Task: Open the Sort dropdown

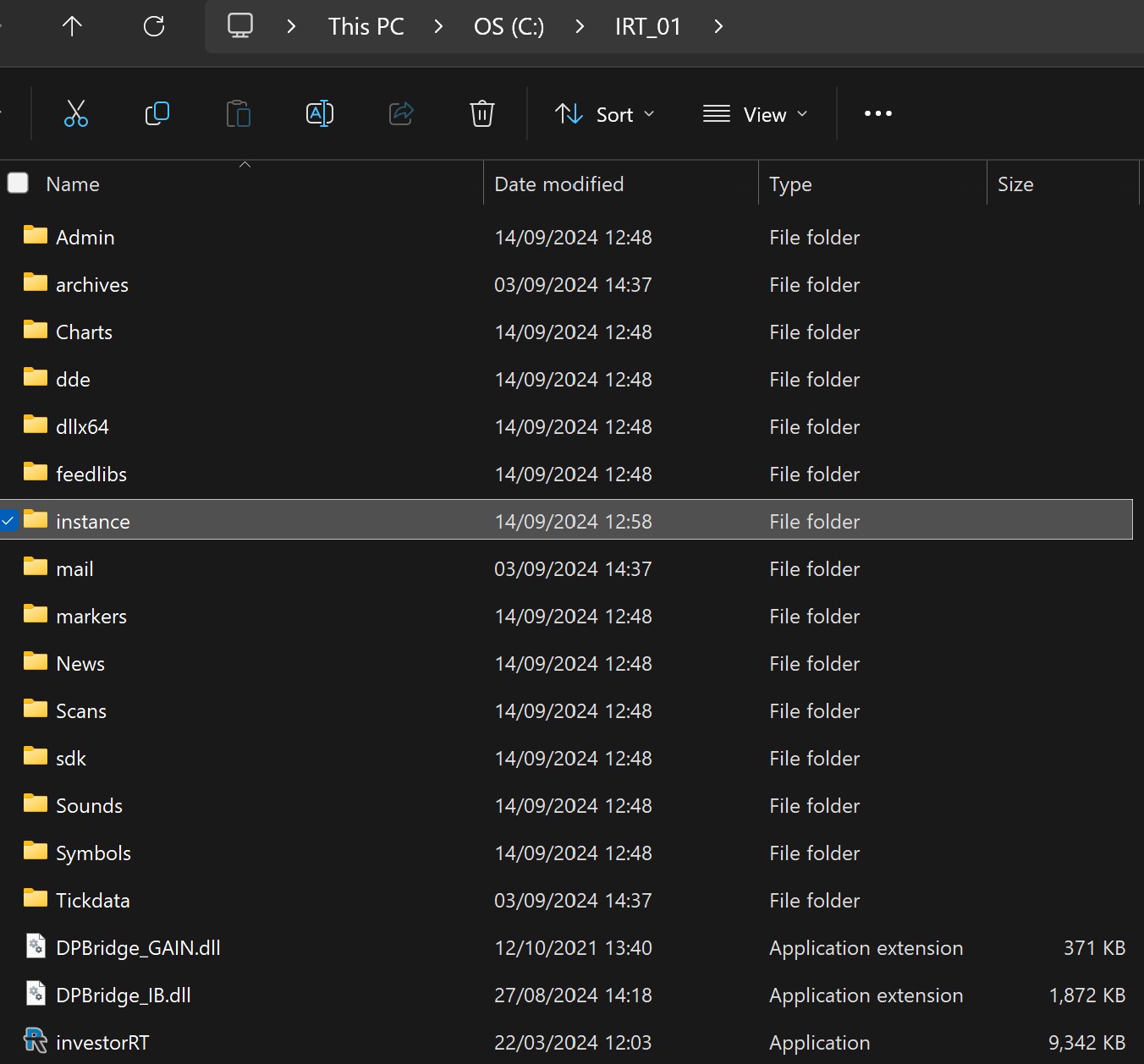Action: [605, 114]
